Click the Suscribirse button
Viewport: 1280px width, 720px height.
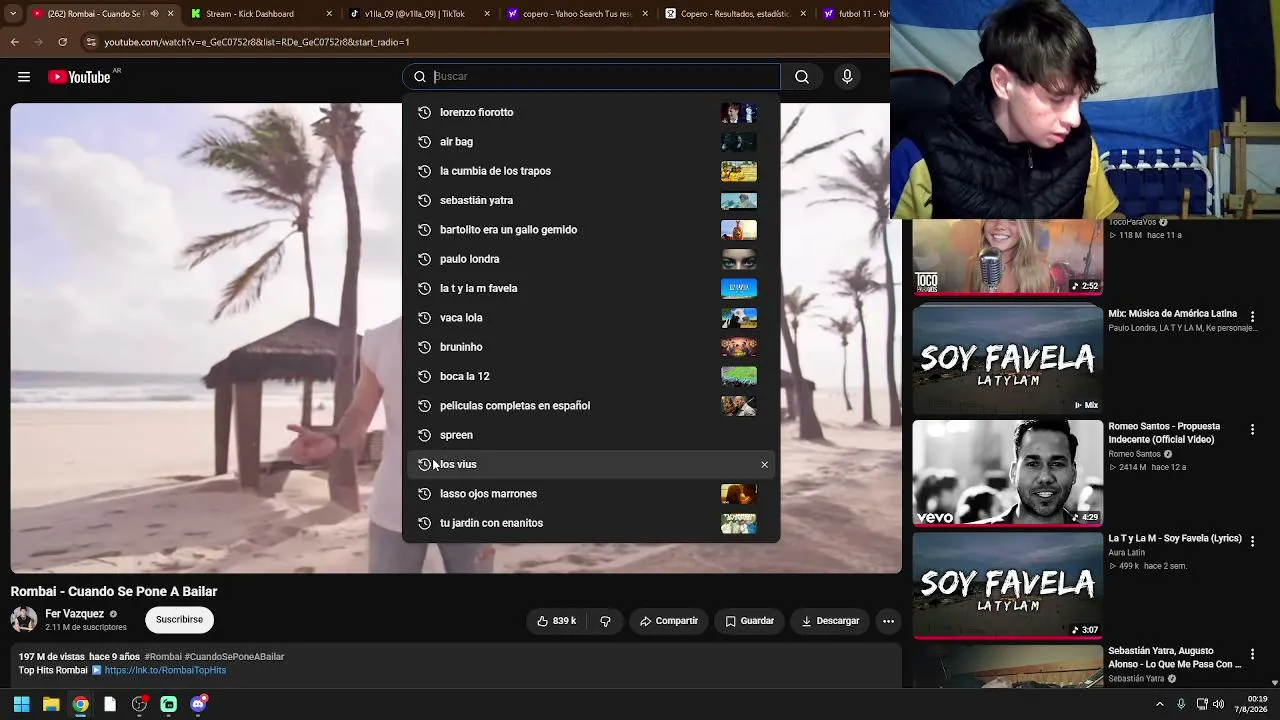[179, 620]
